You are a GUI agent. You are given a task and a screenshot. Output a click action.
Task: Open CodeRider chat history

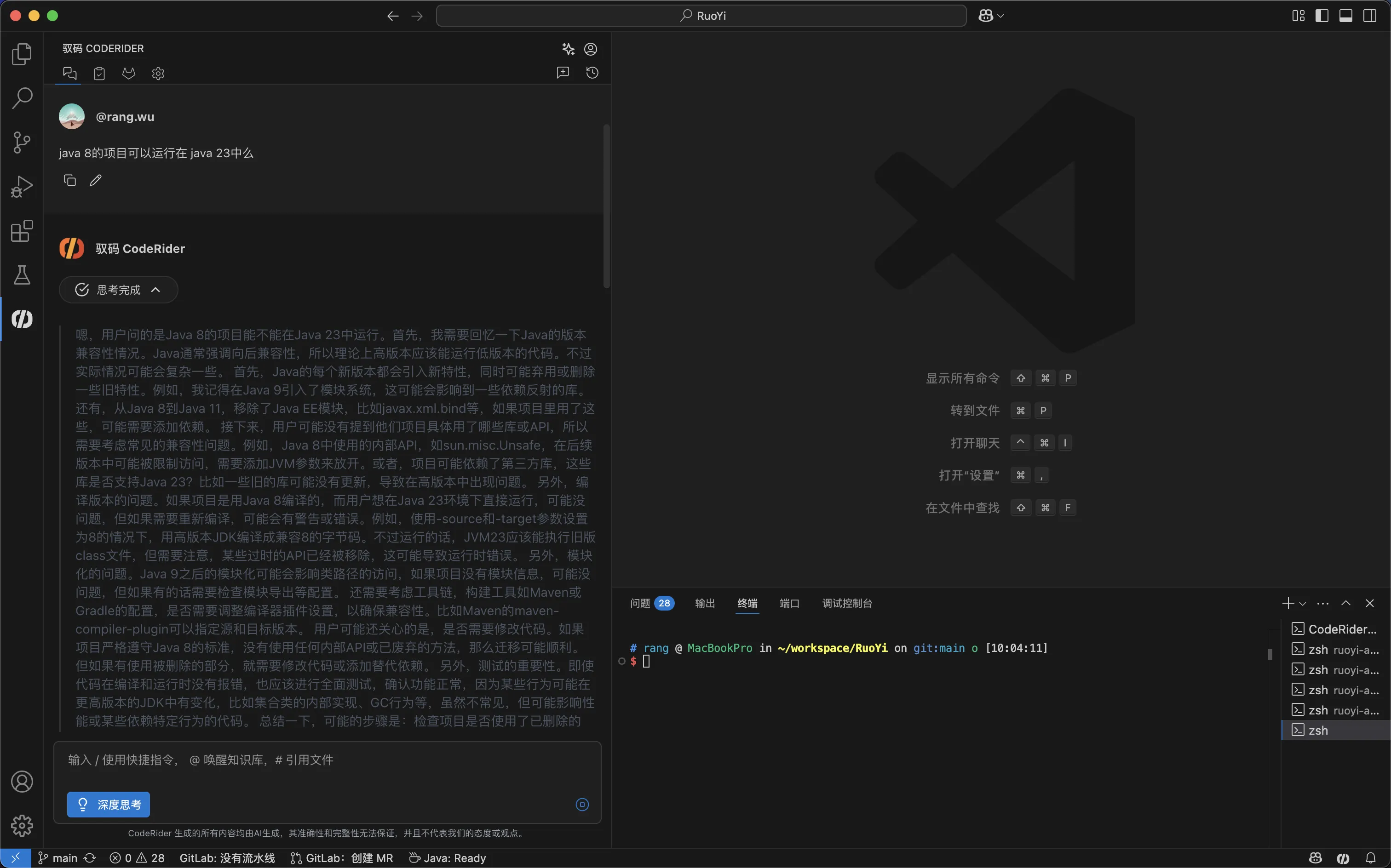[x=592, y=72]
